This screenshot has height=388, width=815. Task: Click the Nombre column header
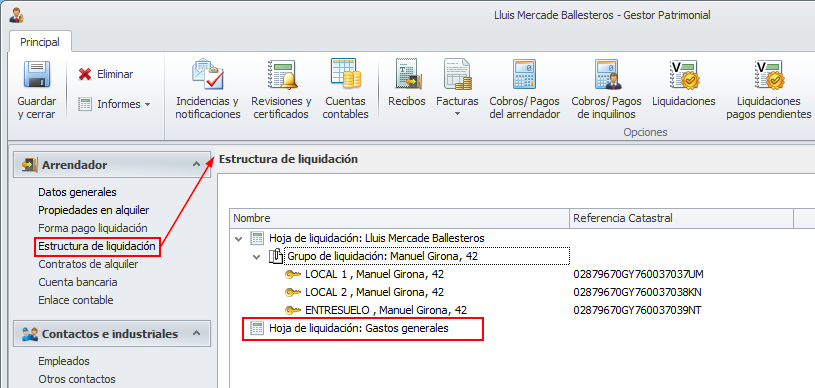(399, 218)
